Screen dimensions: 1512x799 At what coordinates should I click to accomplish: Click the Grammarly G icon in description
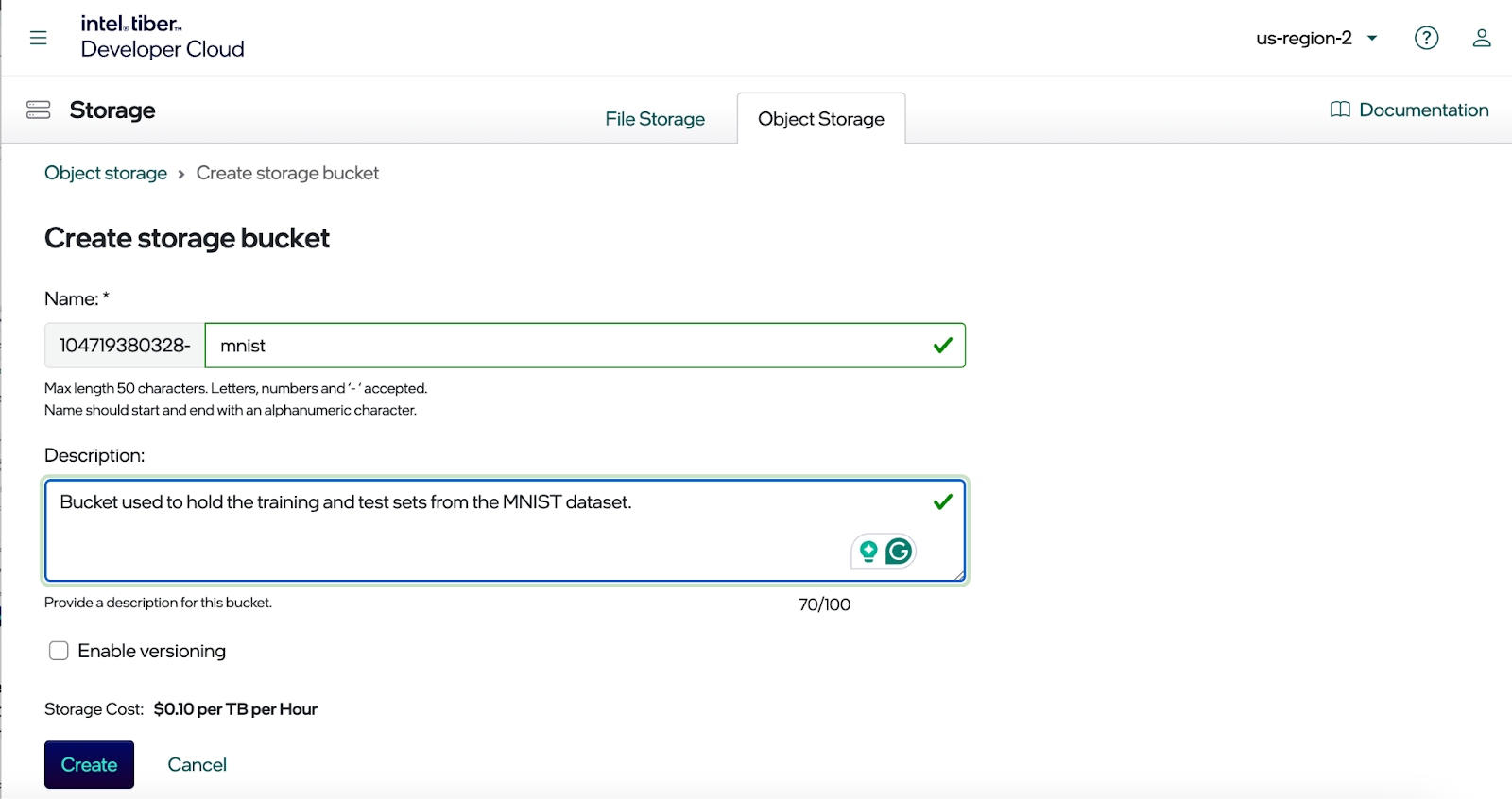click(x=899, y=551)
